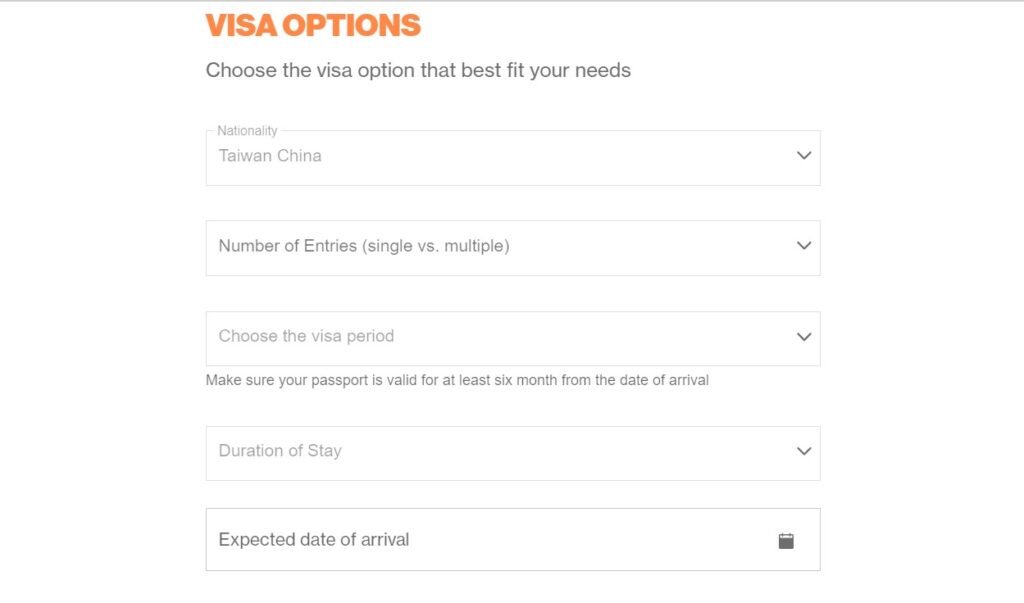Click the 'Duration of Stay' placeholder text
1024x603 pixels.
(280, 451)
